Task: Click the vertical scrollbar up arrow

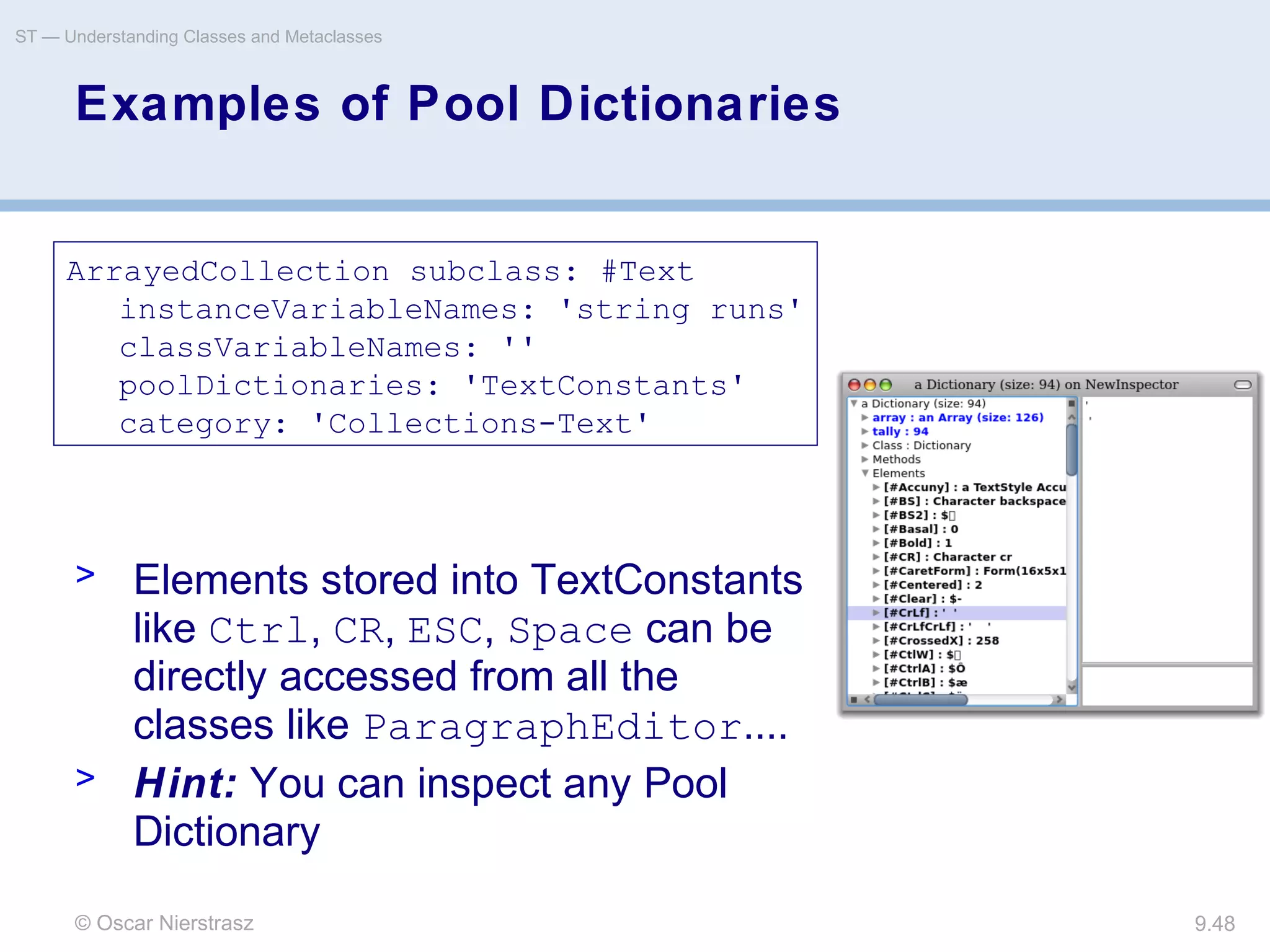Action: [x=1072, y=417]
